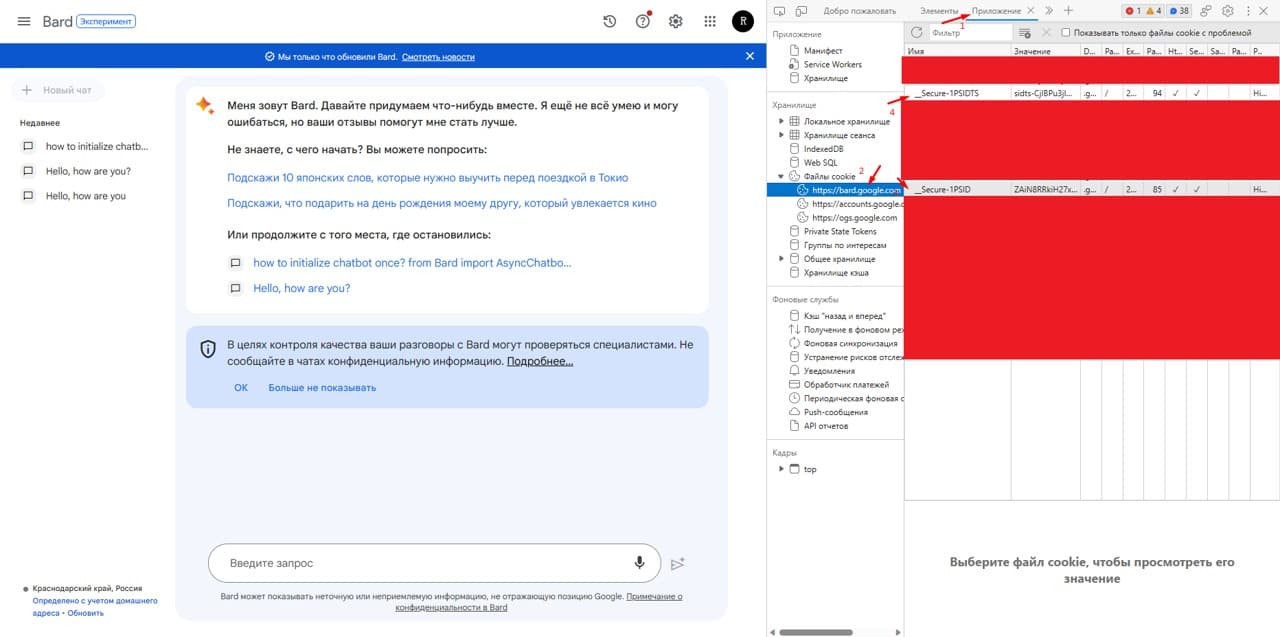1280x637 pixels.
Task: Select the Приложение tab
Action: [997, 11]
